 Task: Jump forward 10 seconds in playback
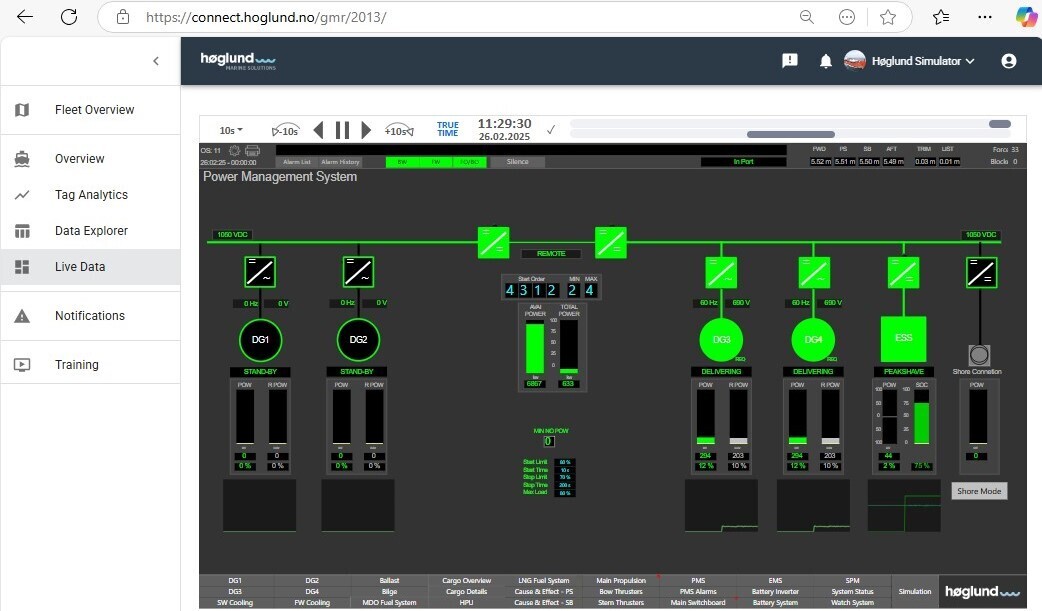point(399,130)
